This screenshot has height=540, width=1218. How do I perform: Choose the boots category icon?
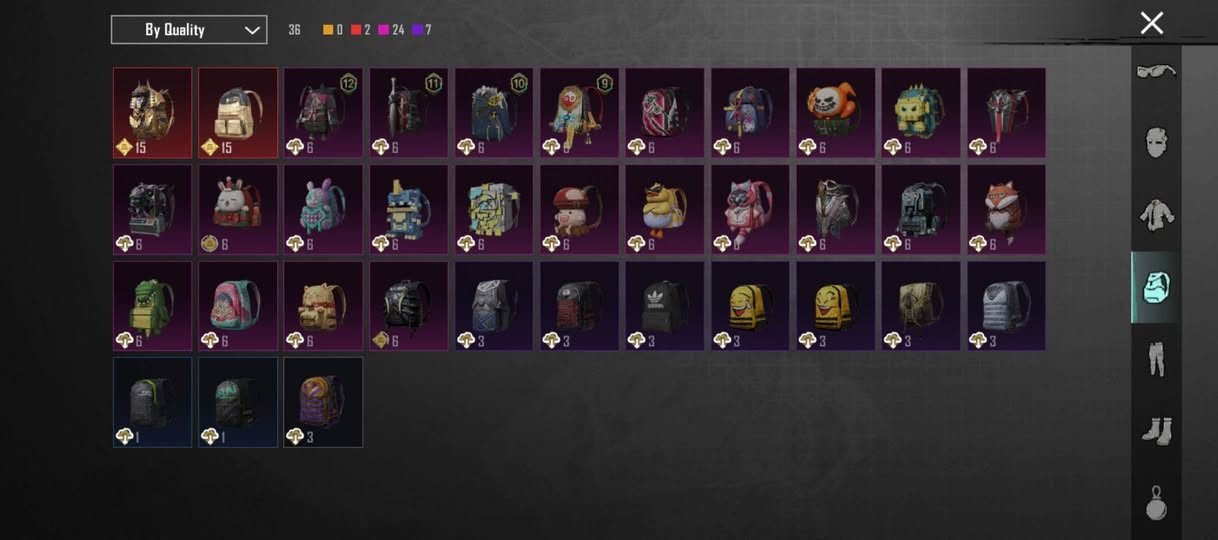pos(1156,431)
